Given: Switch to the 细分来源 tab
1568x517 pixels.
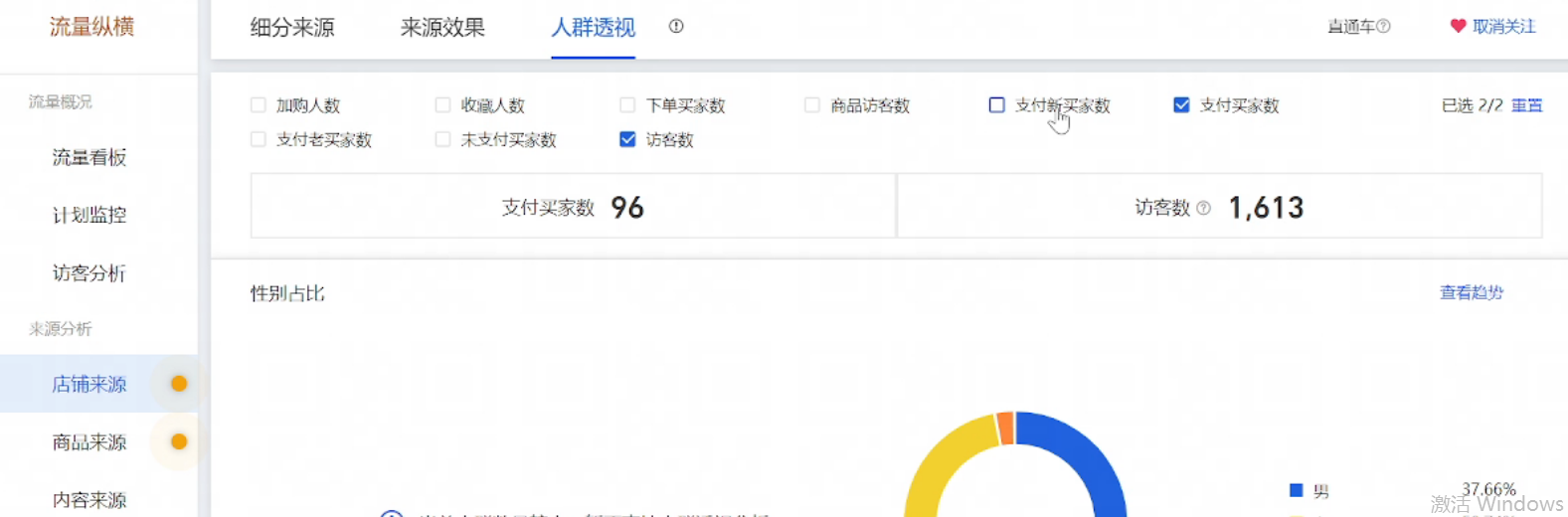Looking at the screenshot, I should (x=292, y=28).
